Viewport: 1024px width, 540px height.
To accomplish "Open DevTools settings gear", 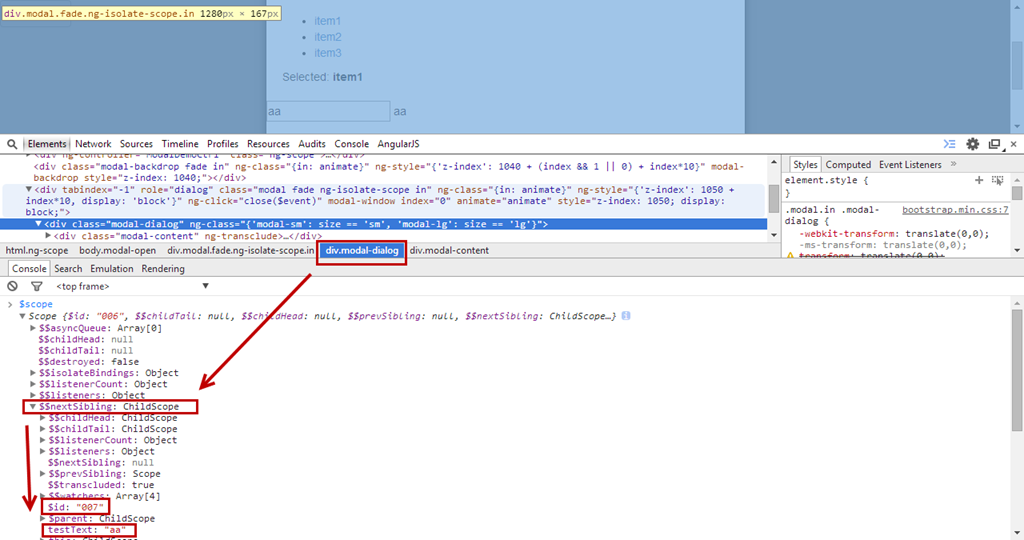I will point(972,144).
